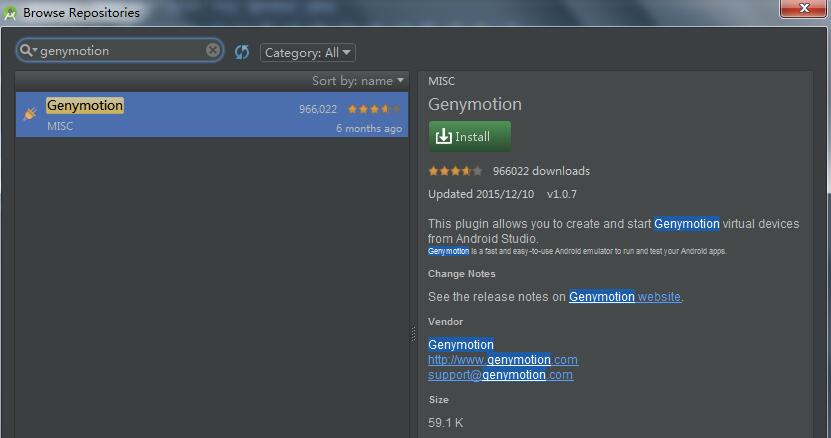Click the 'Size' heading in details pane
This screenshot has width=831, height=438.
(x=439, y=399)
